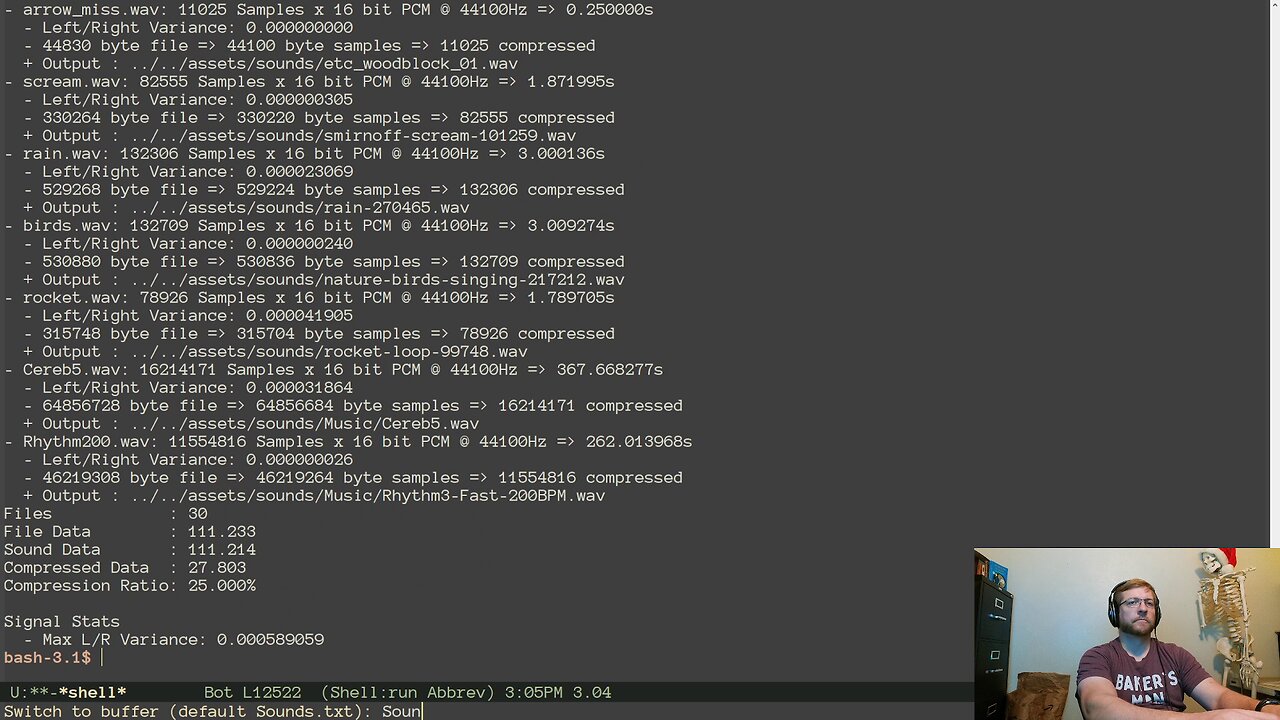Screen dimensions: 1280x720
Task: Click the Variance 0.000041905 line under rocket.wav
Action: (188, 315)
